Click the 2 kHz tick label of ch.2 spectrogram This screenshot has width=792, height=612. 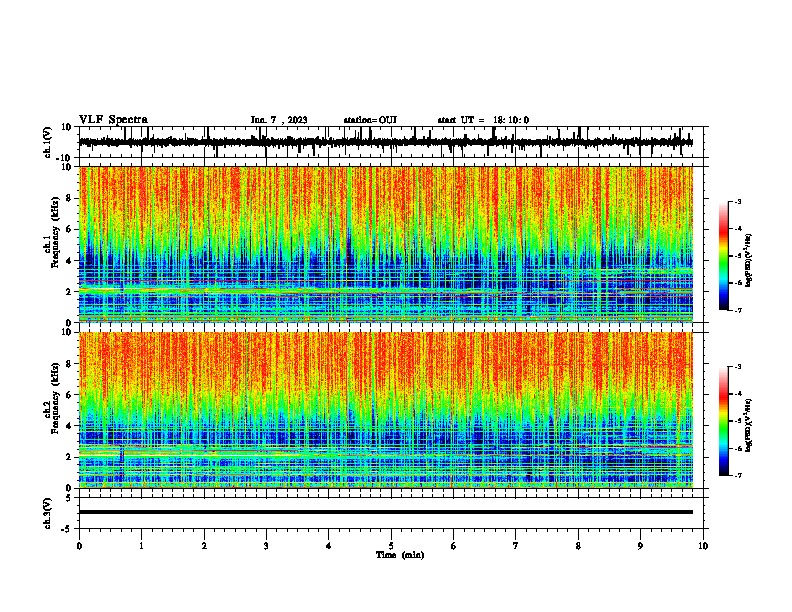pos(69,457)
